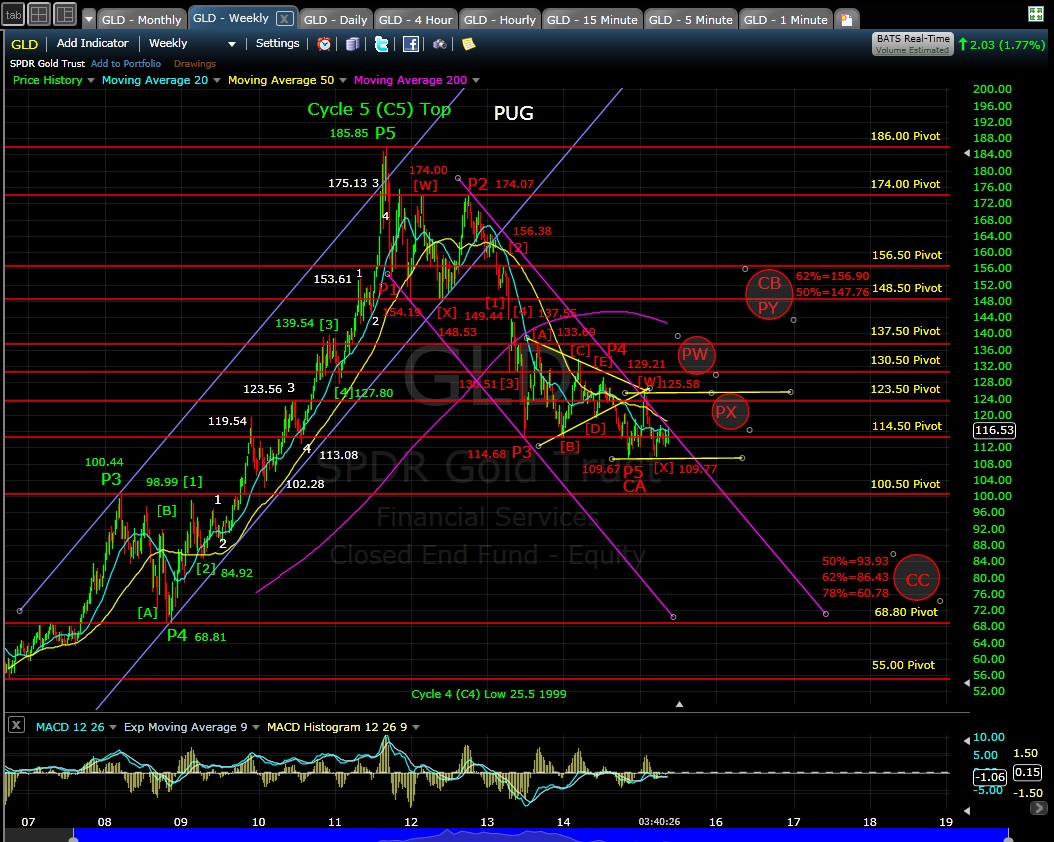Open chart Settings
This screenshot has height=842, width=1054.
pyautogui.click(x=278, y=43)
